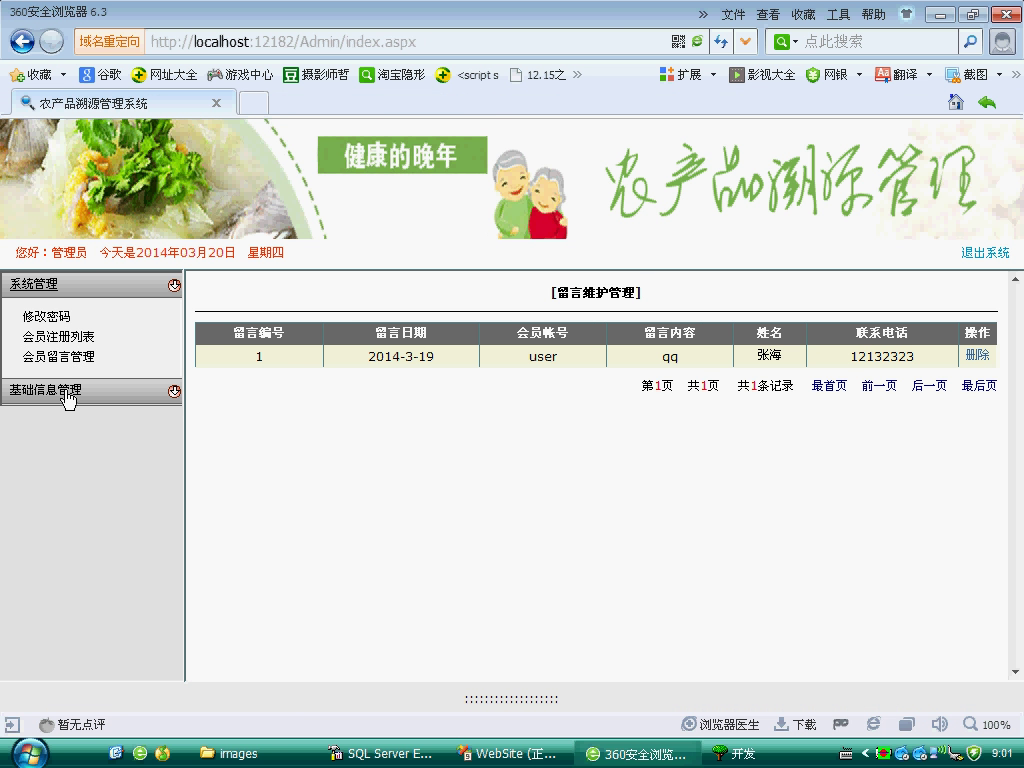Click the 截图 screenshot tool
This screenshot has height=768, width=1024.
(x=967, y=75)
